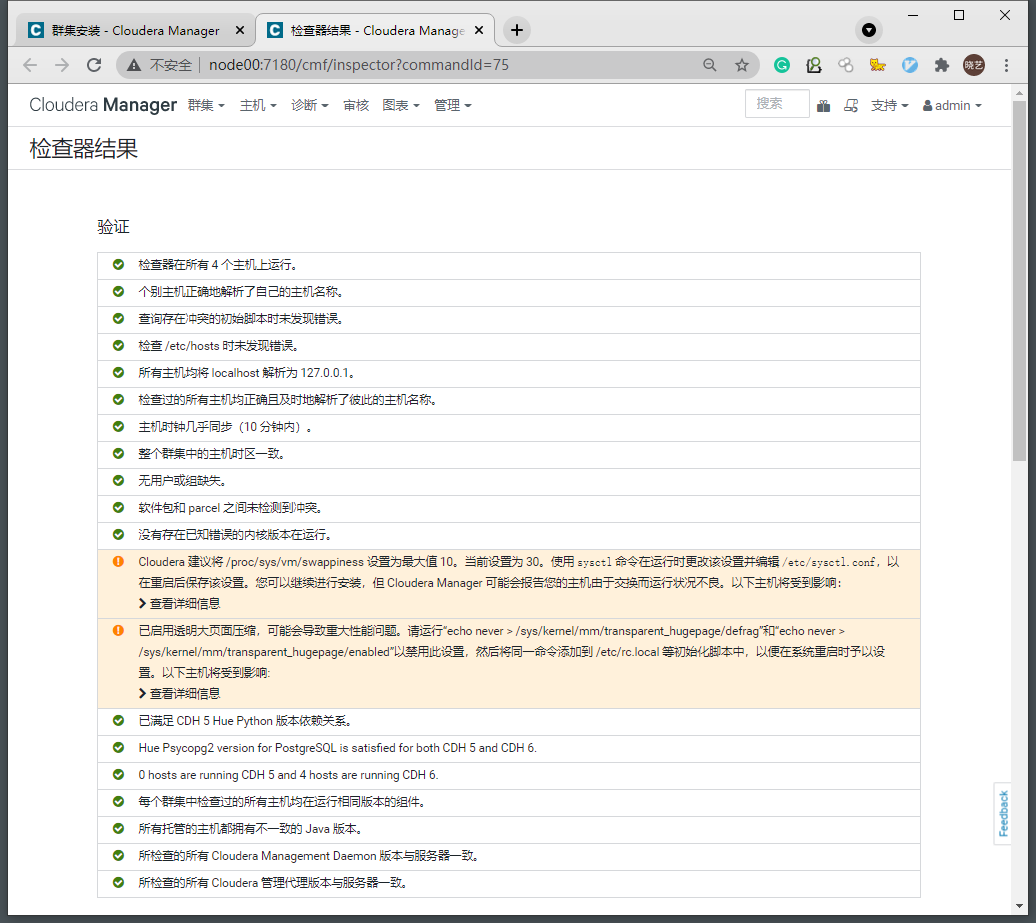Click the zoom magnifier in address bar
The height and width of the screenshot is (923, 1036).
(710, 65)
